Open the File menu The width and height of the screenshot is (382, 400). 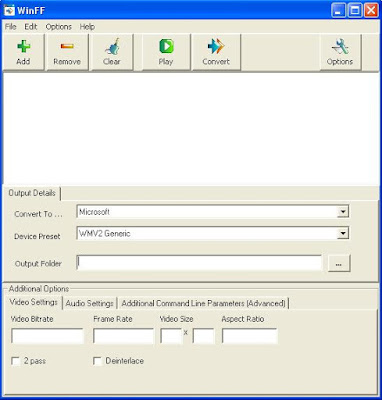(x=11, y=27)
